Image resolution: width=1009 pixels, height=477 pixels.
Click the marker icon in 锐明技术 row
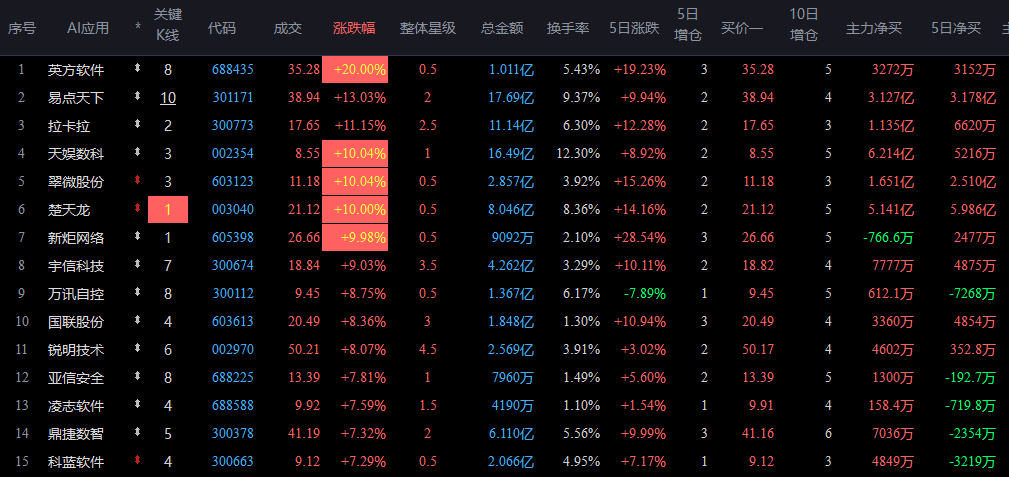tap(137, 348)
